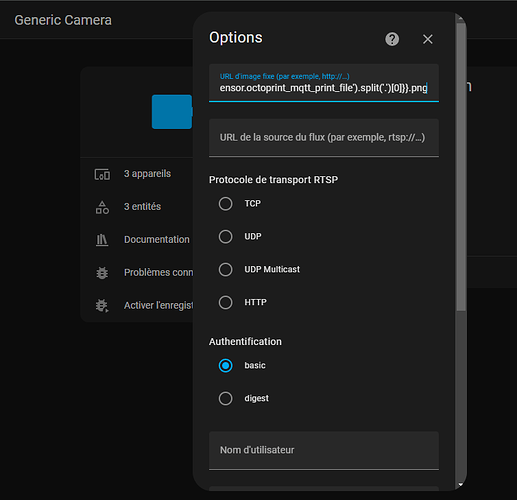Open the 3 appareils link
Image resolution: width=517 pixels, height=500 pixels.
click(x=147, y=174)
